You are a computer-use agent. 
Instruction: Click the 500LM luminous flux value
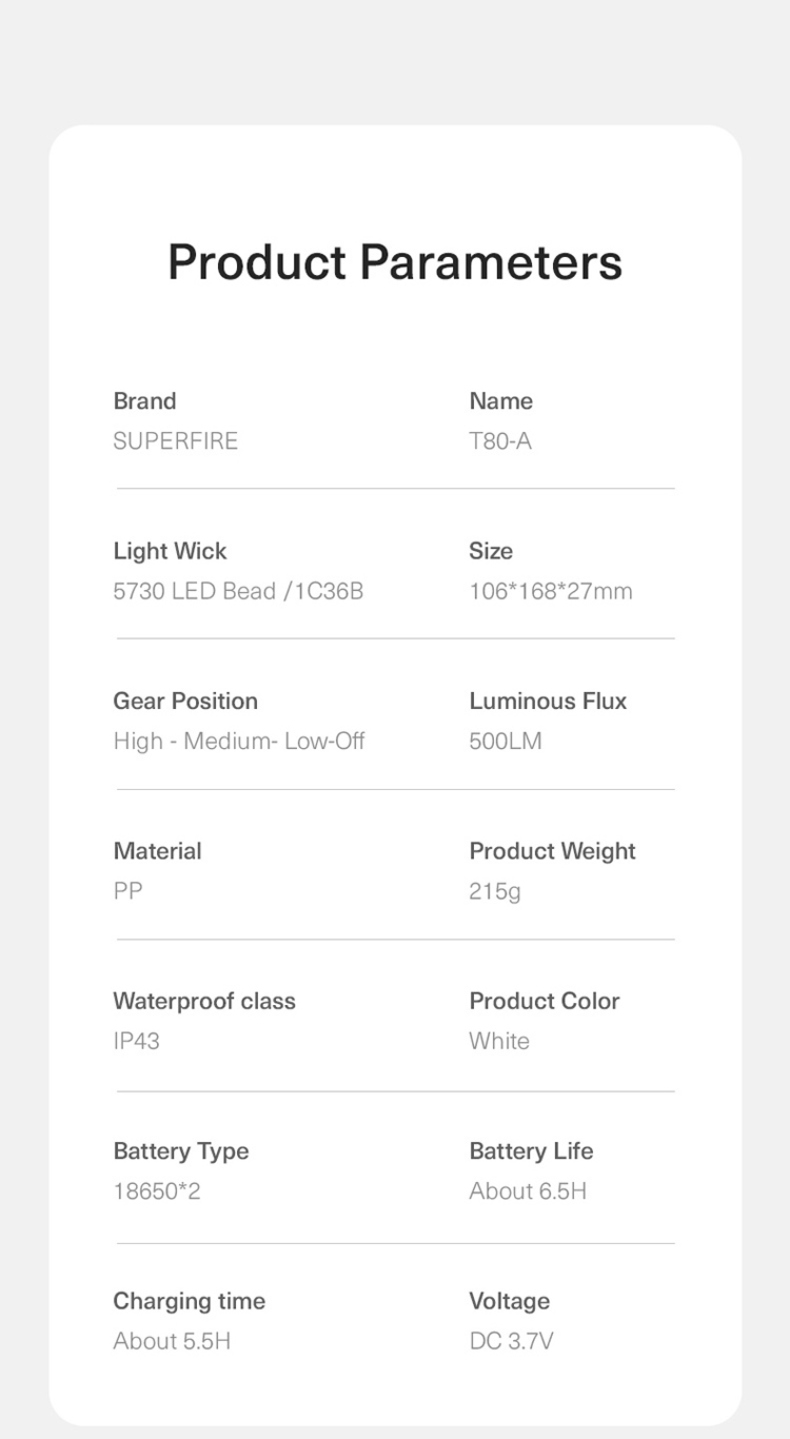(x=505, y=741)
